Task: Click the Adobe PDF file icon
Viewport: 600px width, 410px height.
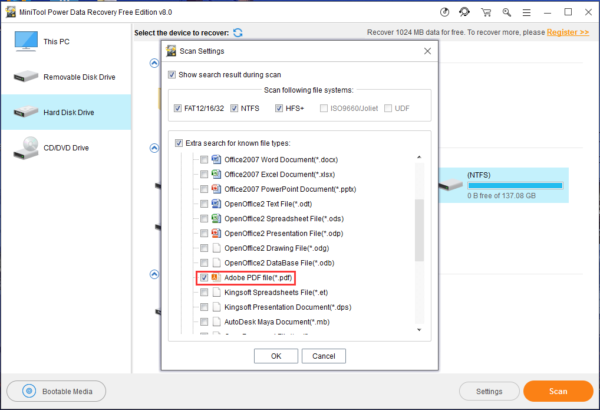Action: tap(216, 278)
